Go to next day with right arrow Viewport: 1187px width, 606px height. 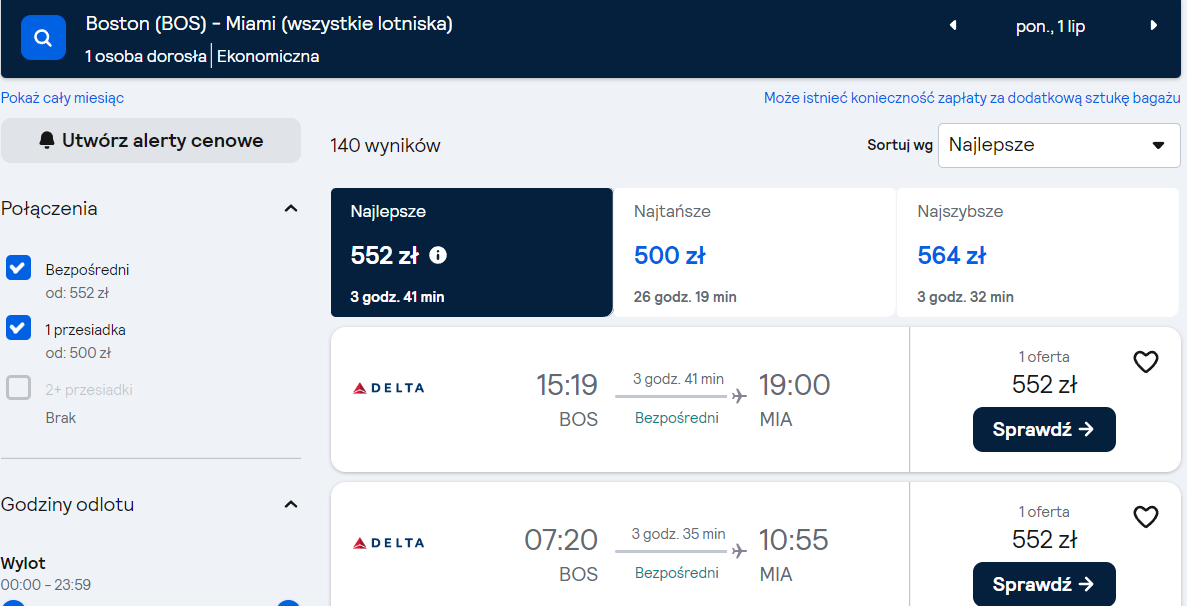pos(1154,26)
